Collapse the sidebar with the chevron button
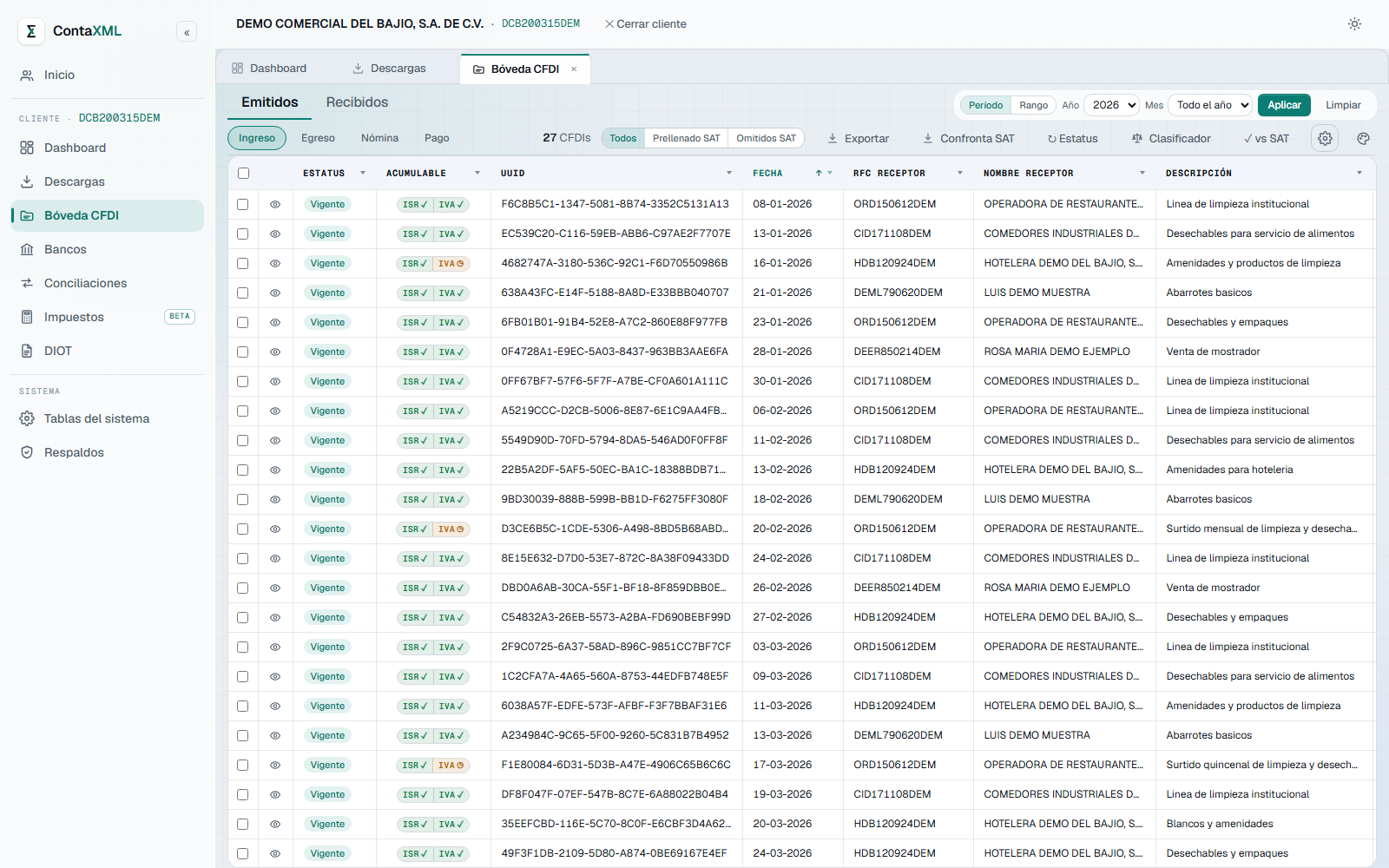Screen dimensions: 1389x868 [x=187, y=32]
